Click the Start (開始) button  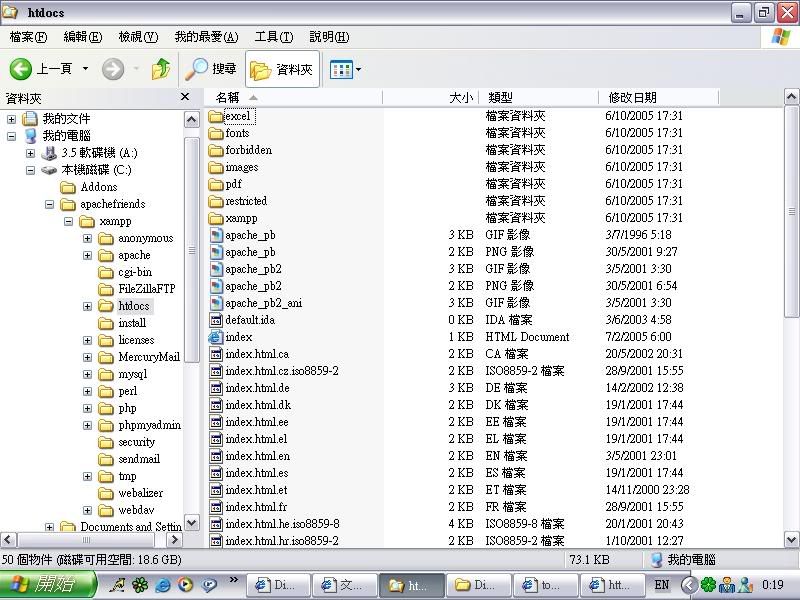[48, 585]
